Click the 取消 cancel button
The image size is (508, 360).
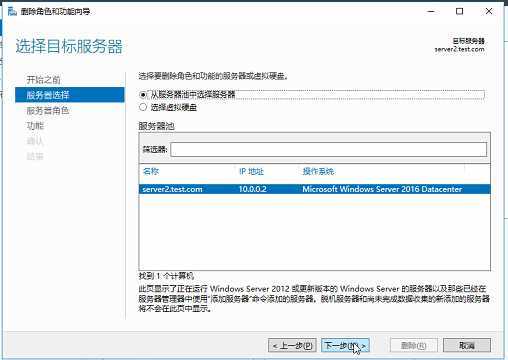tap(467, 345)
